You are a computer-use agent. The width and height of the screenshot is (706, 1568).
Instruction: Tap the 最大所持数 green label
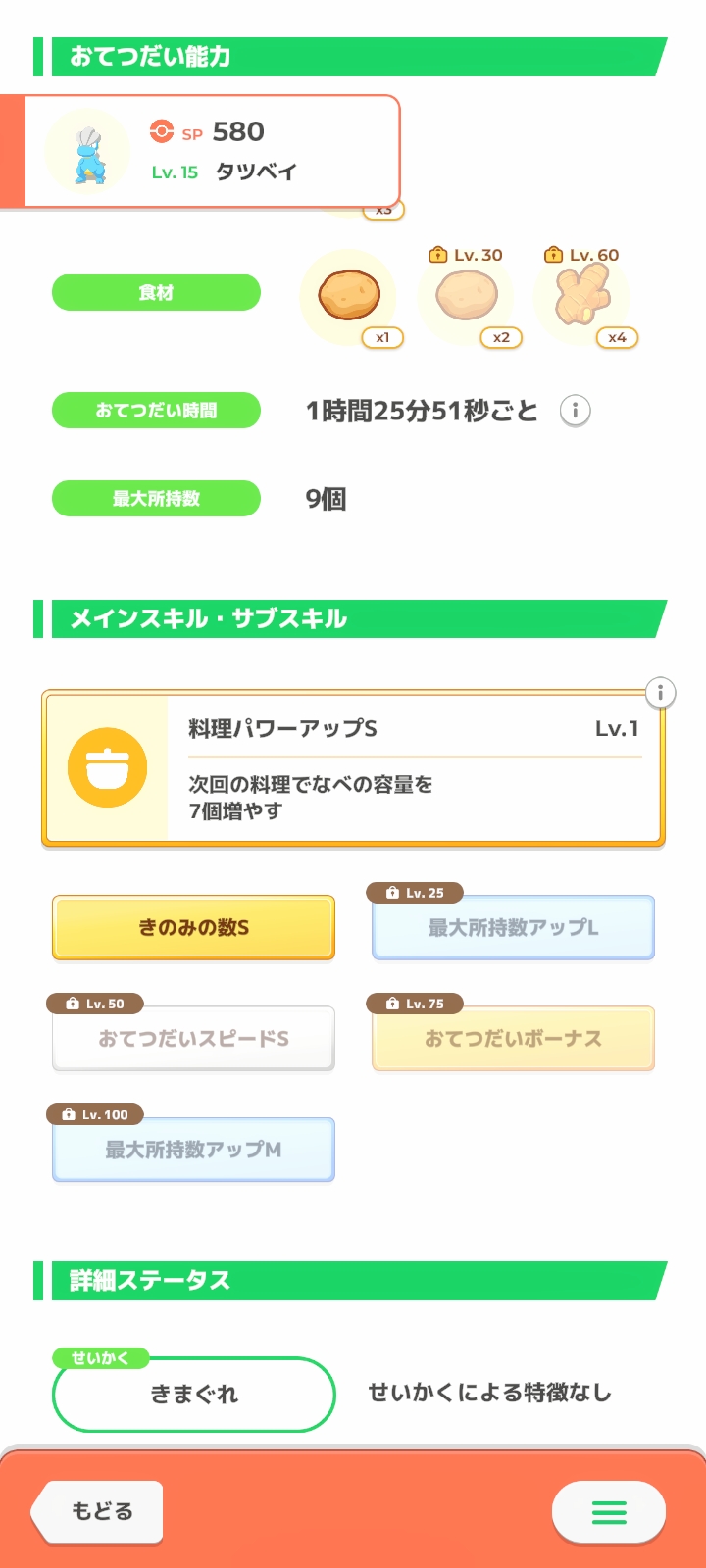(156, 499)
